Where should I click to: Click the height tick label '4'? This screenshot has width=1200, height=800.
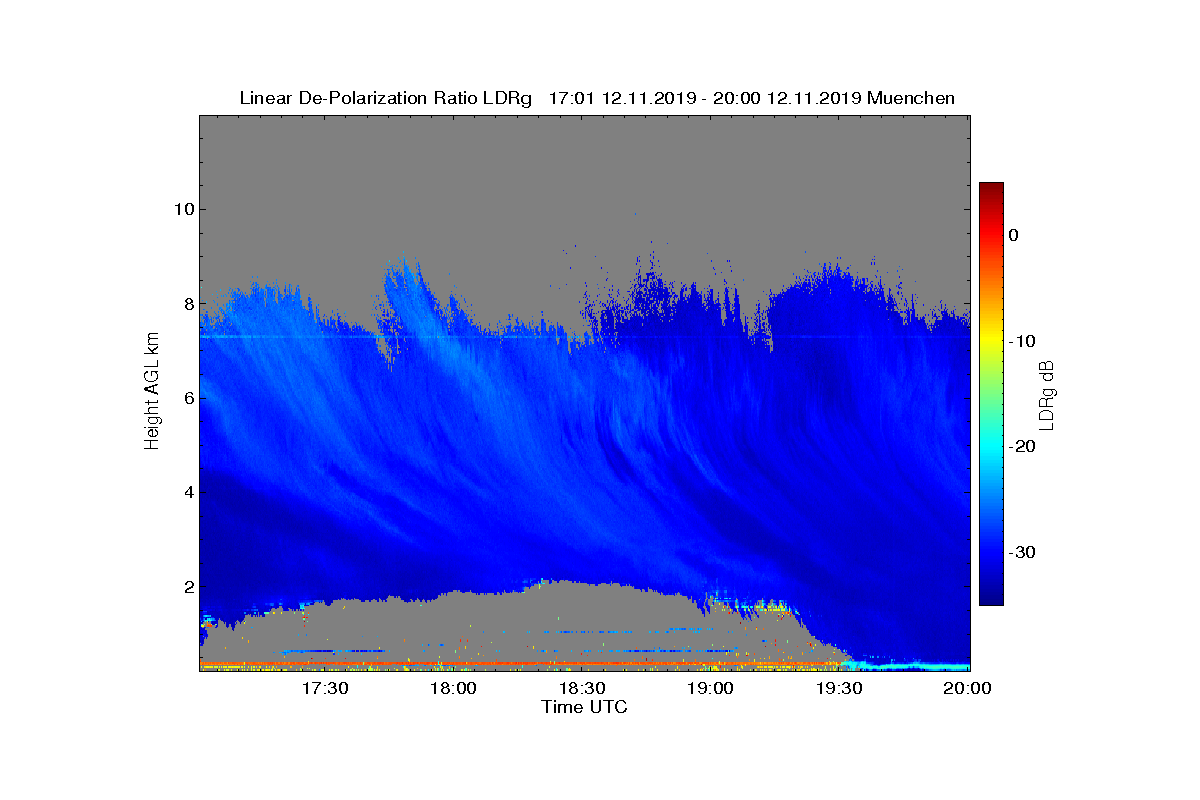pos(188,492)
